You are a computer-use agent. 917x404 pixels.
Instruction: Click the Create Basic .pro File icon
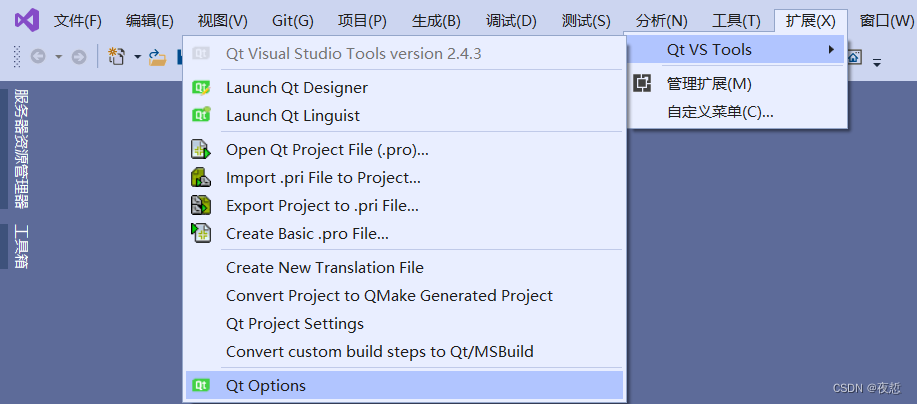pos(201,234)
